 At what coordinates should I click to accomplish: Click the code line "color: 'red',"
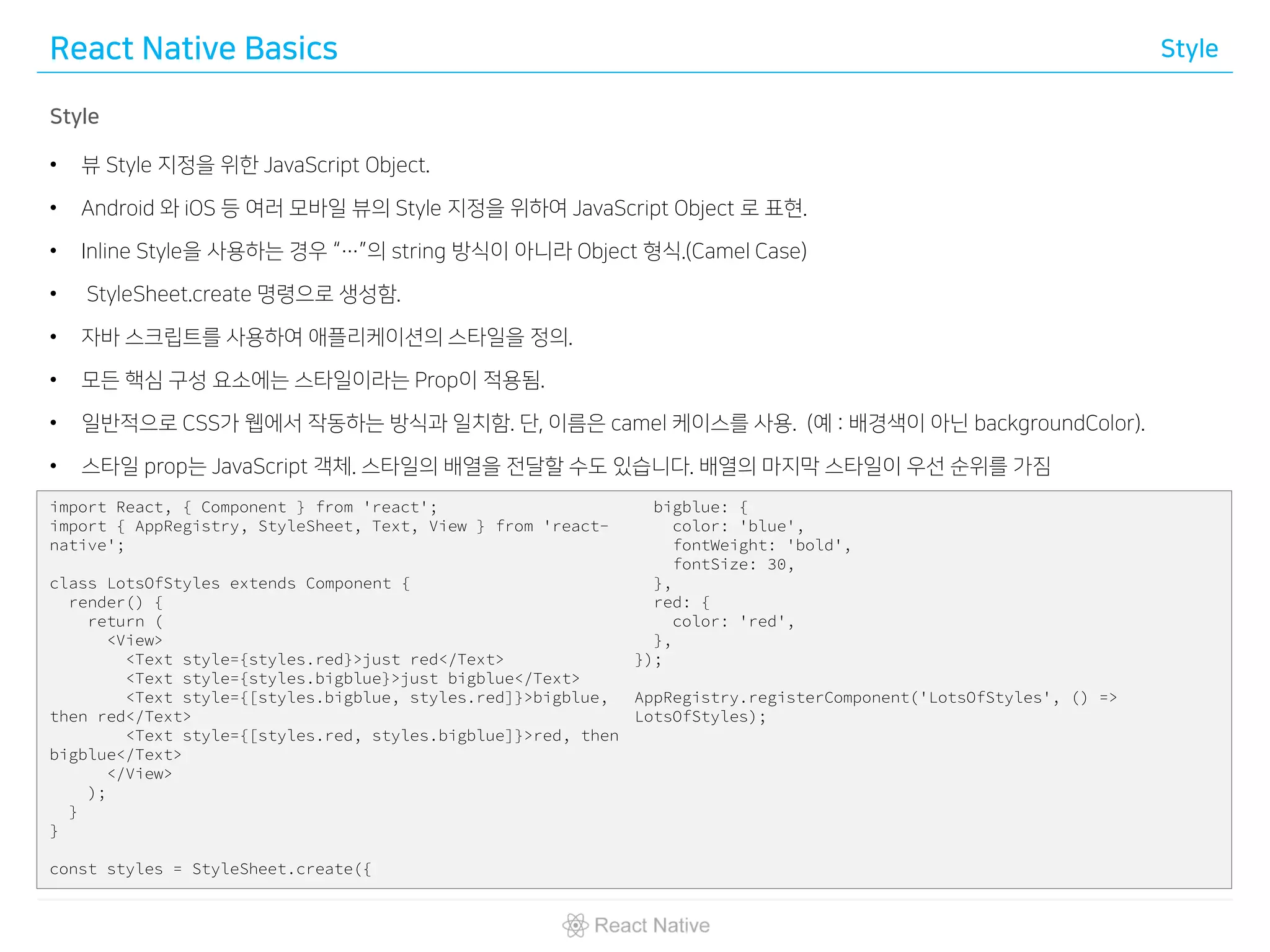click(734, 622)
